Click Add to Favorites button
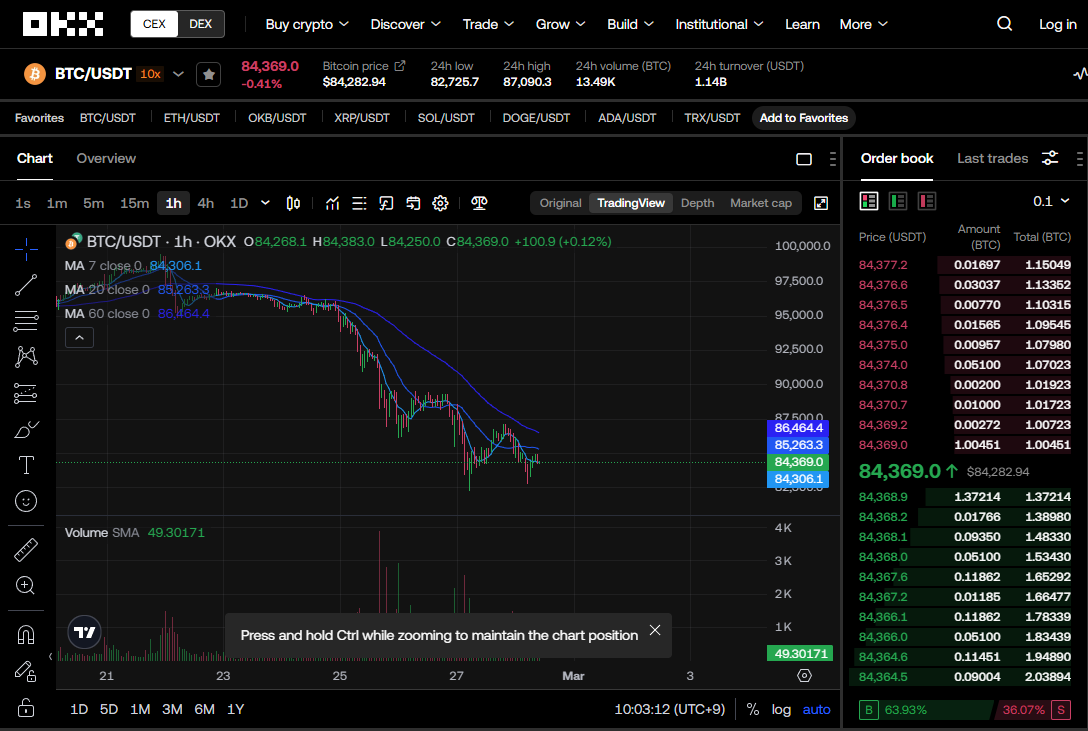 pyautogui.click(x=804, y=118)
